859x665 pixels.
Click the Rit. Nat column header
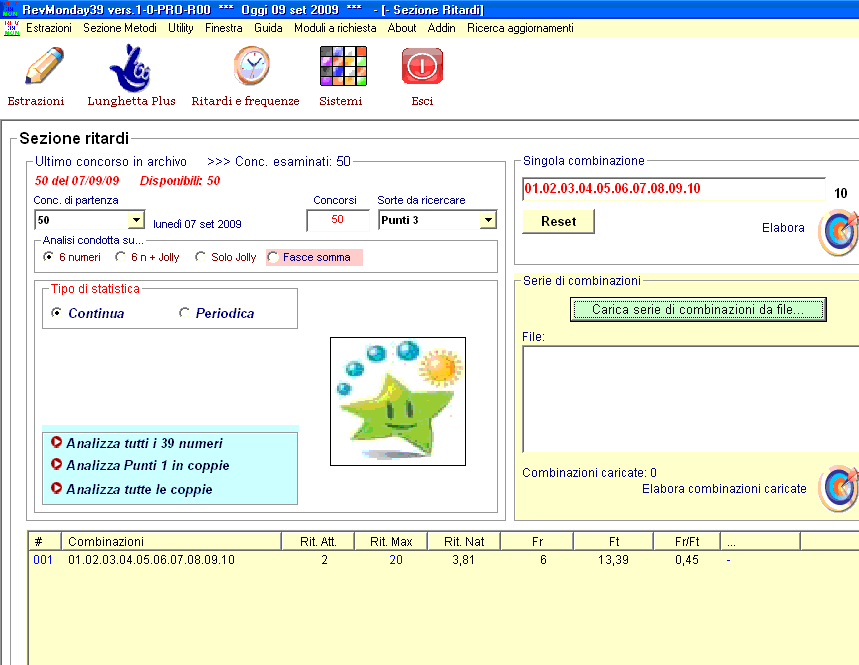[x=464, y=542]
